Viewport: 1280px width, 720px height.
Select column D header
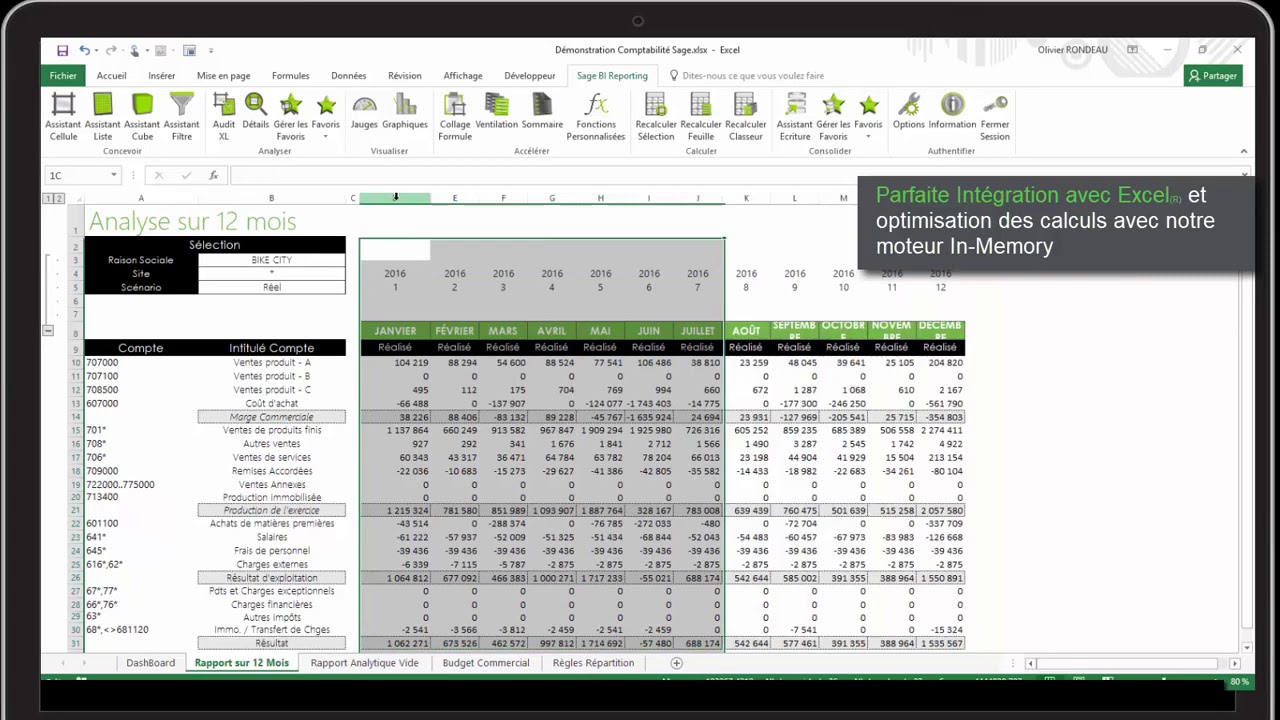coord(395,198)
